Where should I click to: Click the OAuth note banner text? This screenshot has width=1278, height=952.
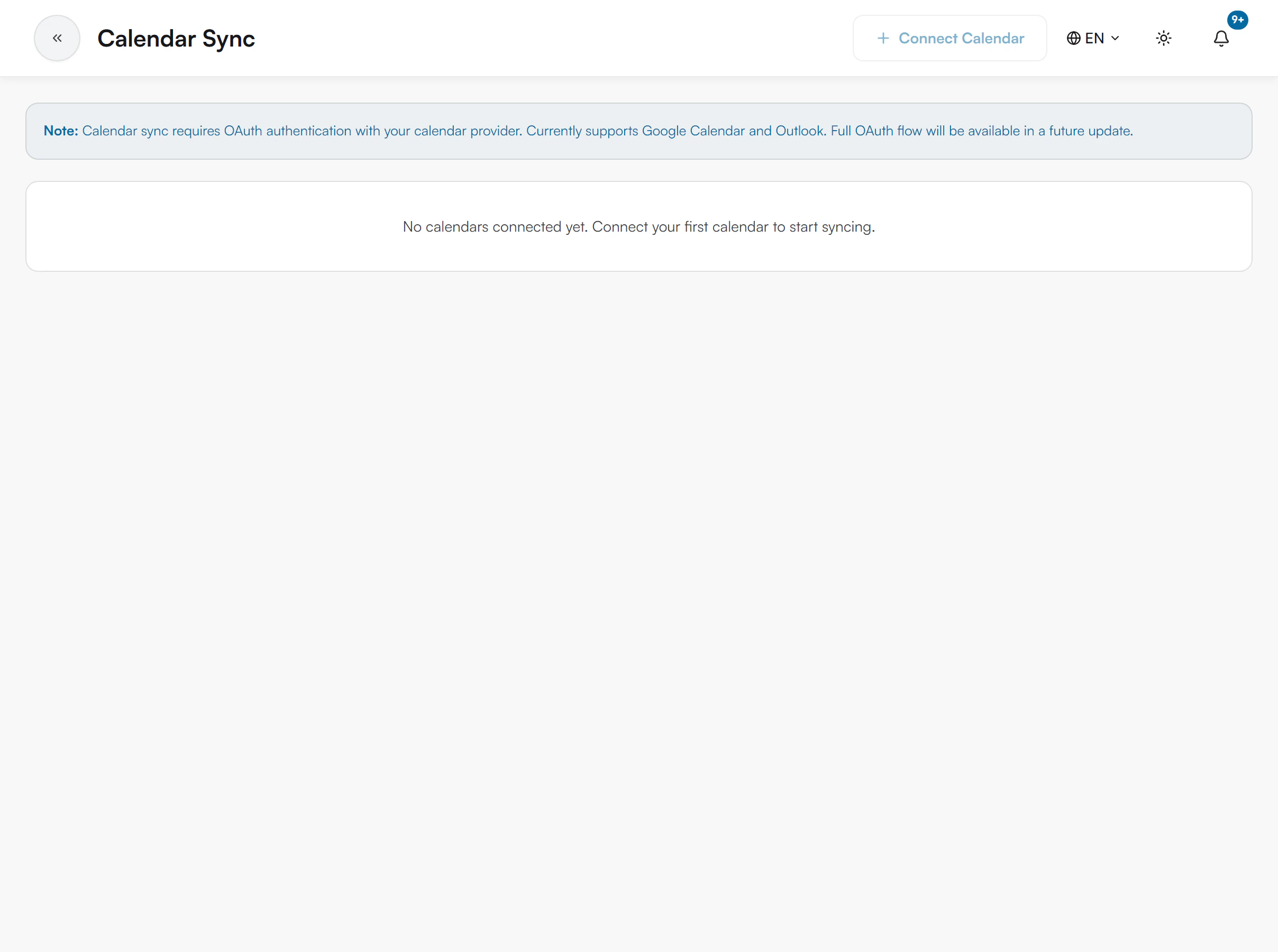coord(588,131)
